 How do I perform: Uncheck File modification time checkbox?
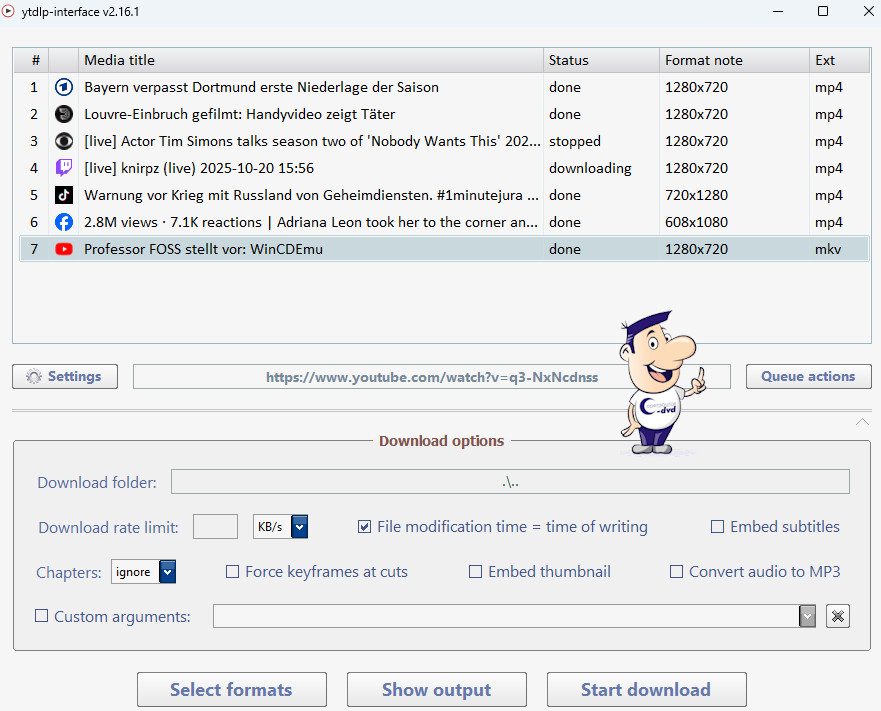pos(365,527)
